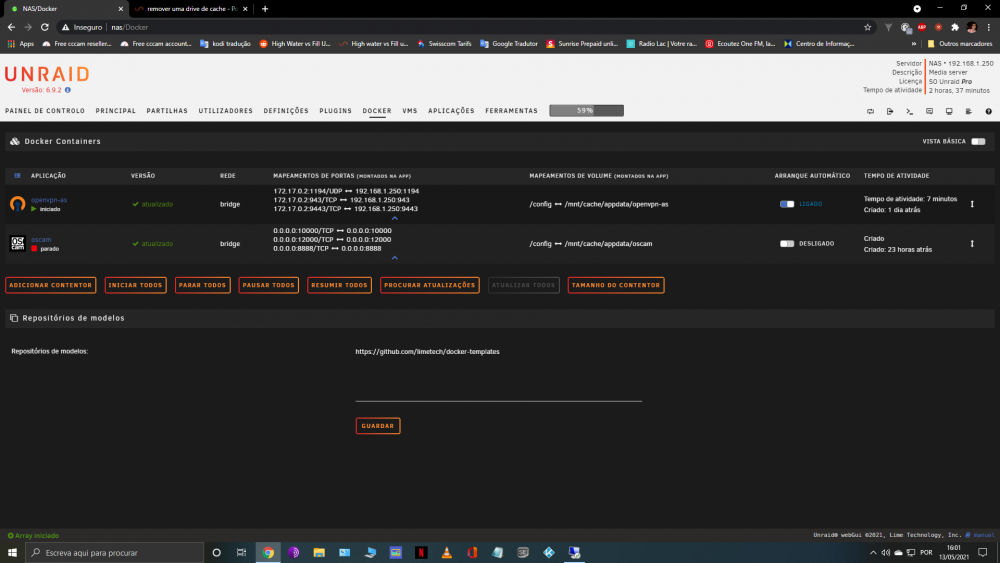Screen dimensions: 1000x563
Task: Open the openvpn-as container link
Action: point(49,200)
